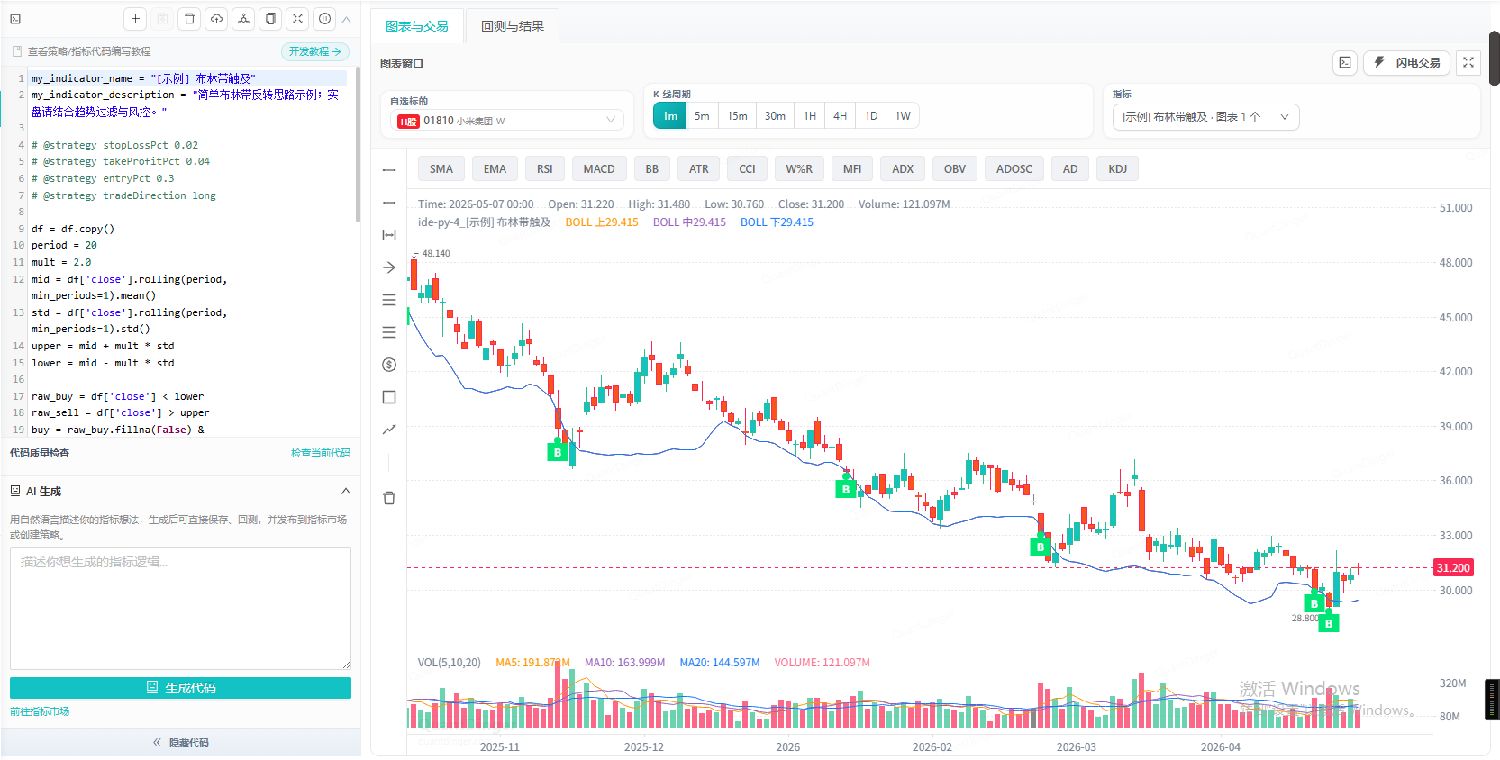The image size is (1500, 760).
Task: Select the 4H K-line period
Action: [840, 116]
